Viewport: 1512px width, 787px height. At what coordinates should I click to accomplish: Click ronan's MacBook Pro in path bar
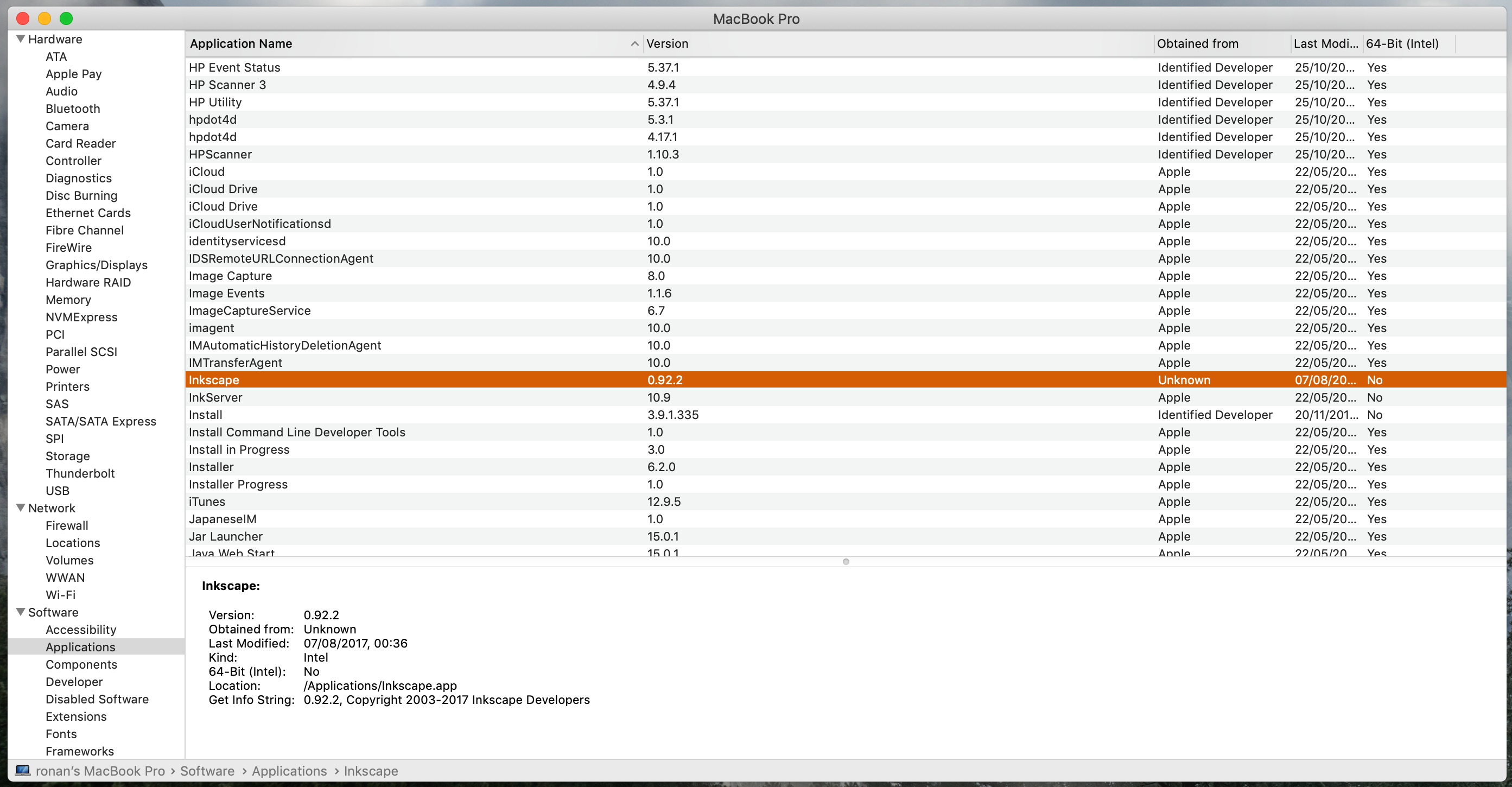[x=100, y=771]
